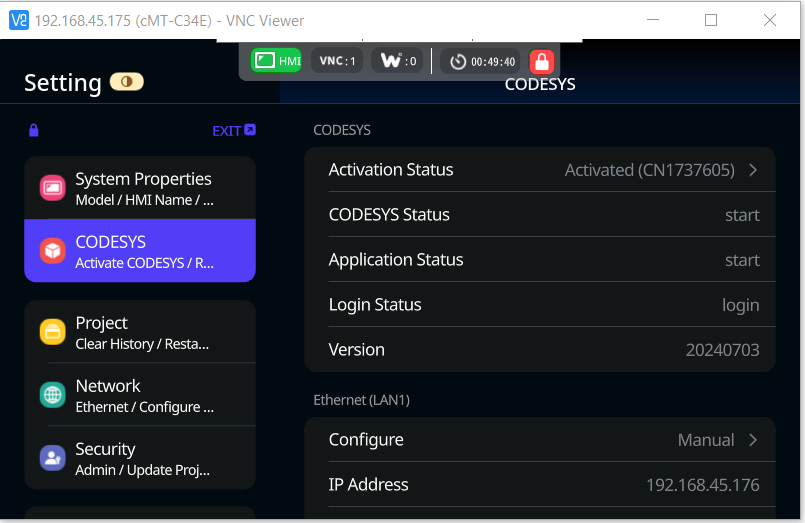
Task: Click the purple padlock icon in sidebar
Action: coord(34,130)
